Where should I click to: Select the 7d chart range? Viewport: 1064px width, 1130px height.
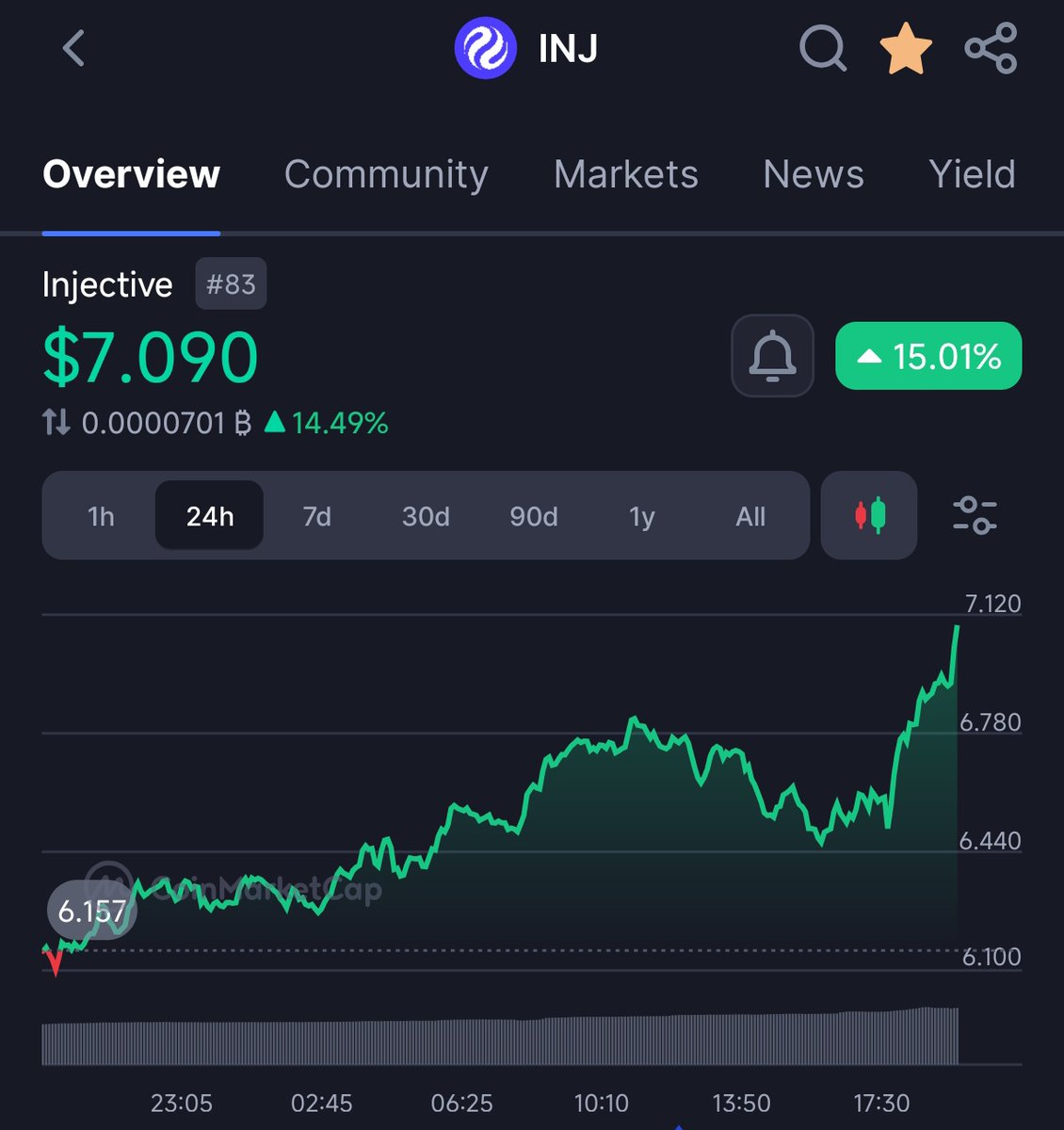[x=317, y=516]
